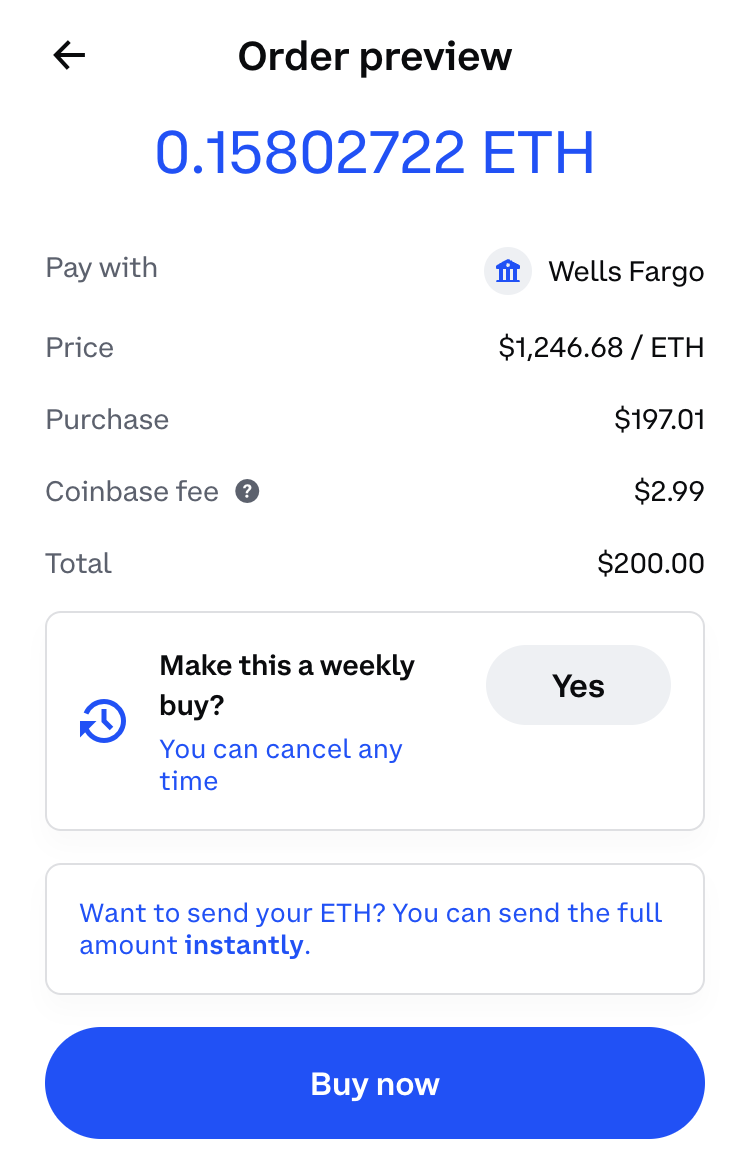Click the Order preview title

click(x=375, y=56)
